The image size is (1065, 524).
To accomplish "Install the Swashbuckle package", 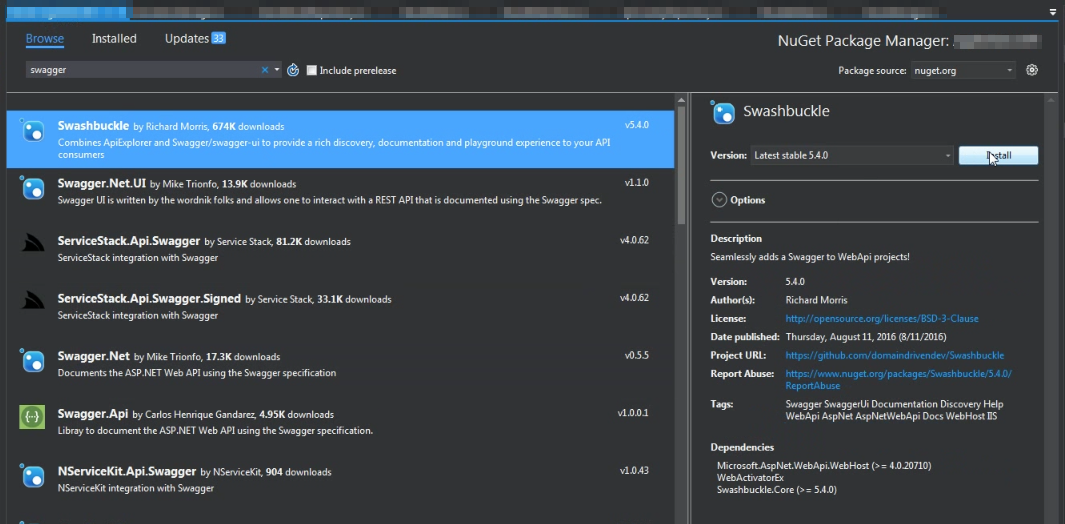I will click(x=998, y=156).
